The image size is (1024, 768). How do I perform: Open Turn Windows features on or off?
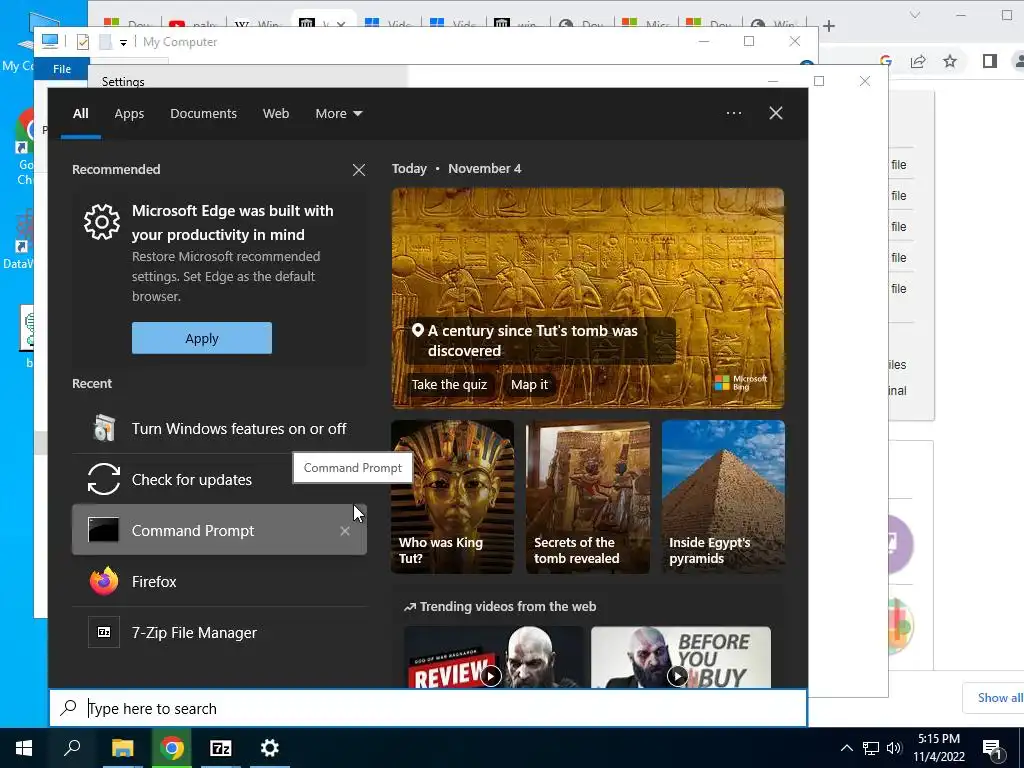219,428
